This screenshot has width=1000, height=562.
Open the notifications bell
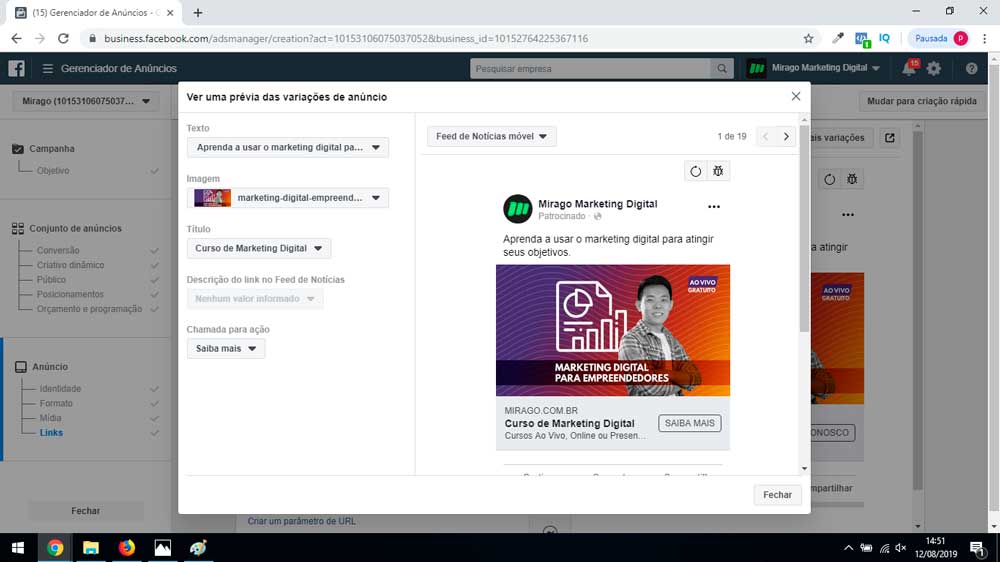tap(909, 68)
